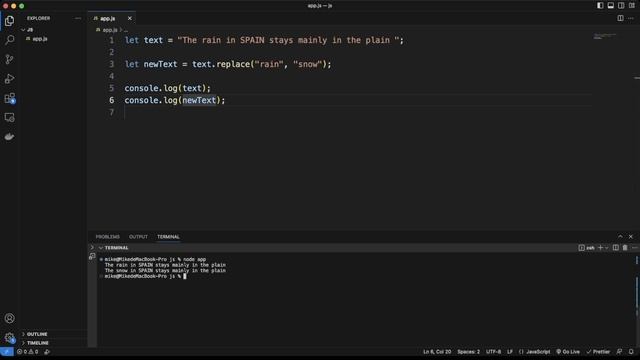Go to line via Ln 6, Col 20
This screenshot has width=640, height=360.
[437, 351]
